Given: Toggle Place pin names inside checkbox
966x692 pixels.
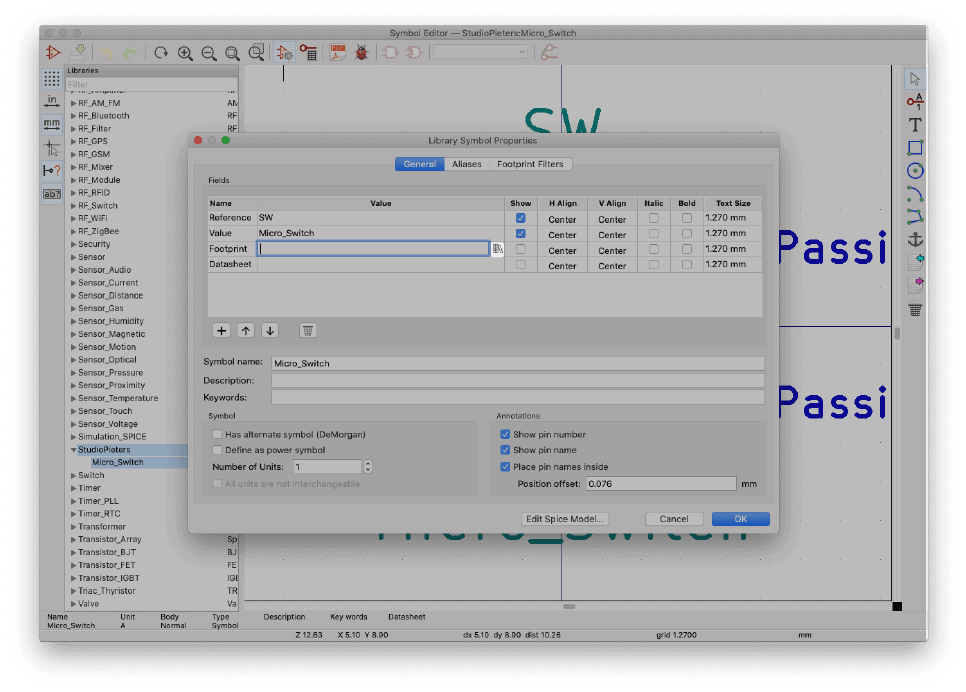Looking at the screenshot, I should click(x=505, y=466).
